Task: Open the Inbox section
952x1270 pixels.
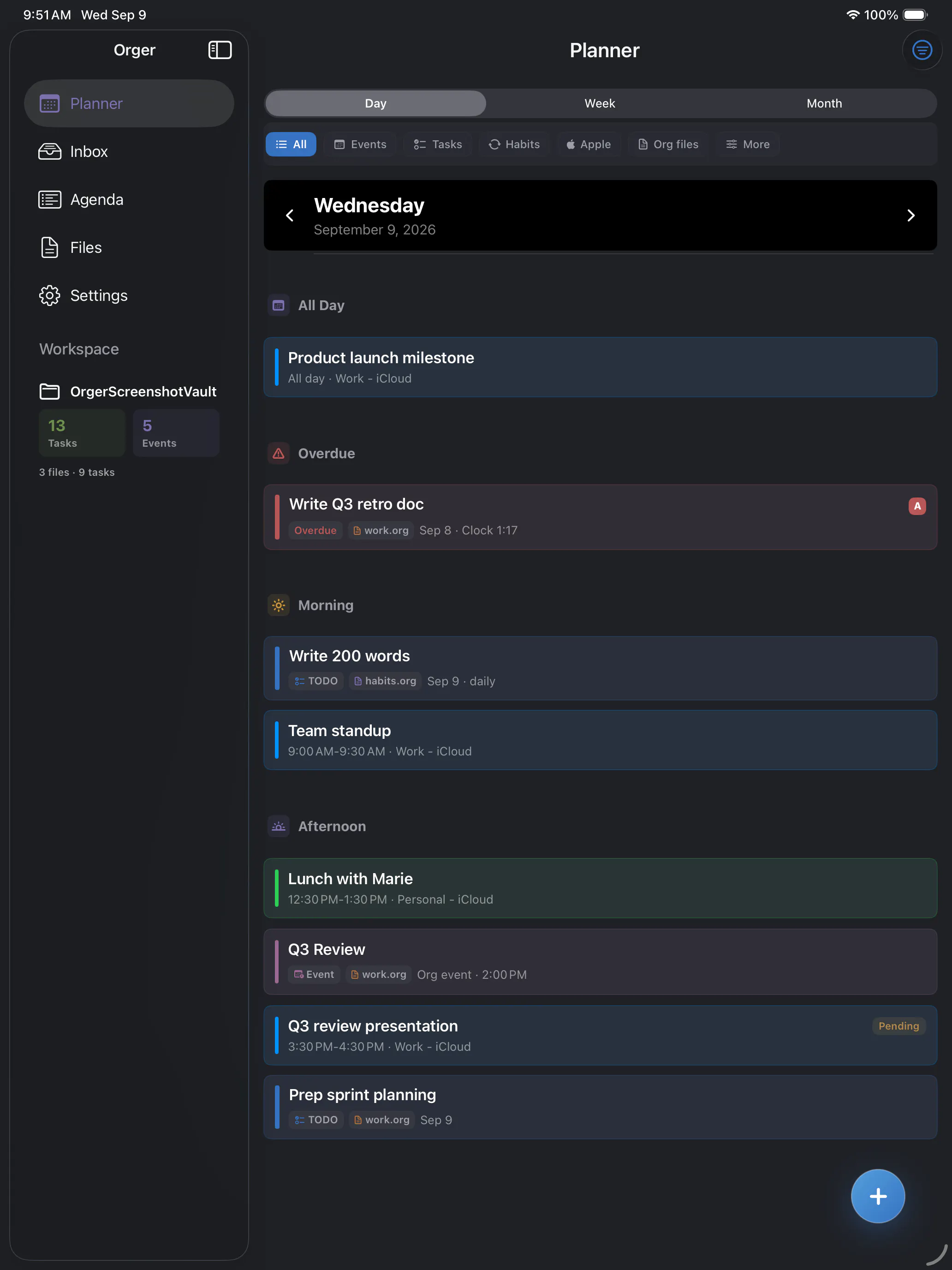Action: click(129, 151)
